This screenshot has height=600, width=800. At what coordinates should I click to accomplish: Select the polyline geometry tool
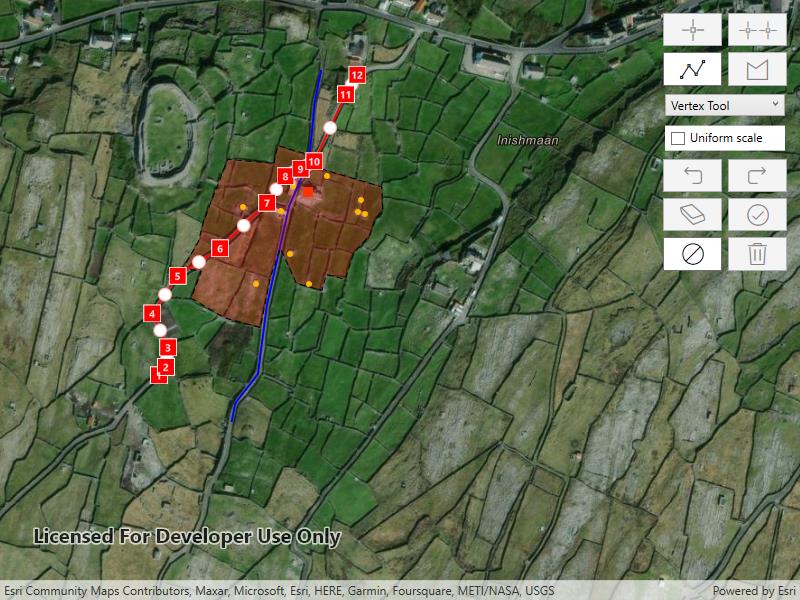click(x=692, y=69)
